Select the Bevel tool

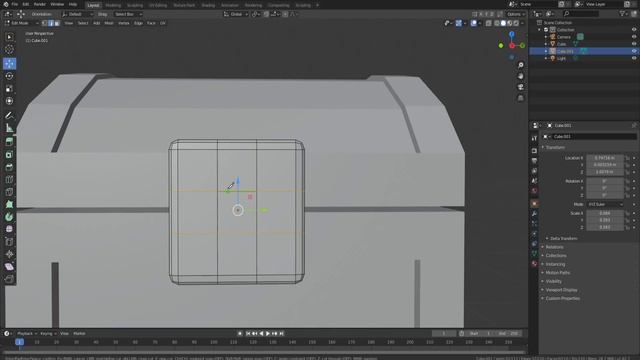click(9, 167)
